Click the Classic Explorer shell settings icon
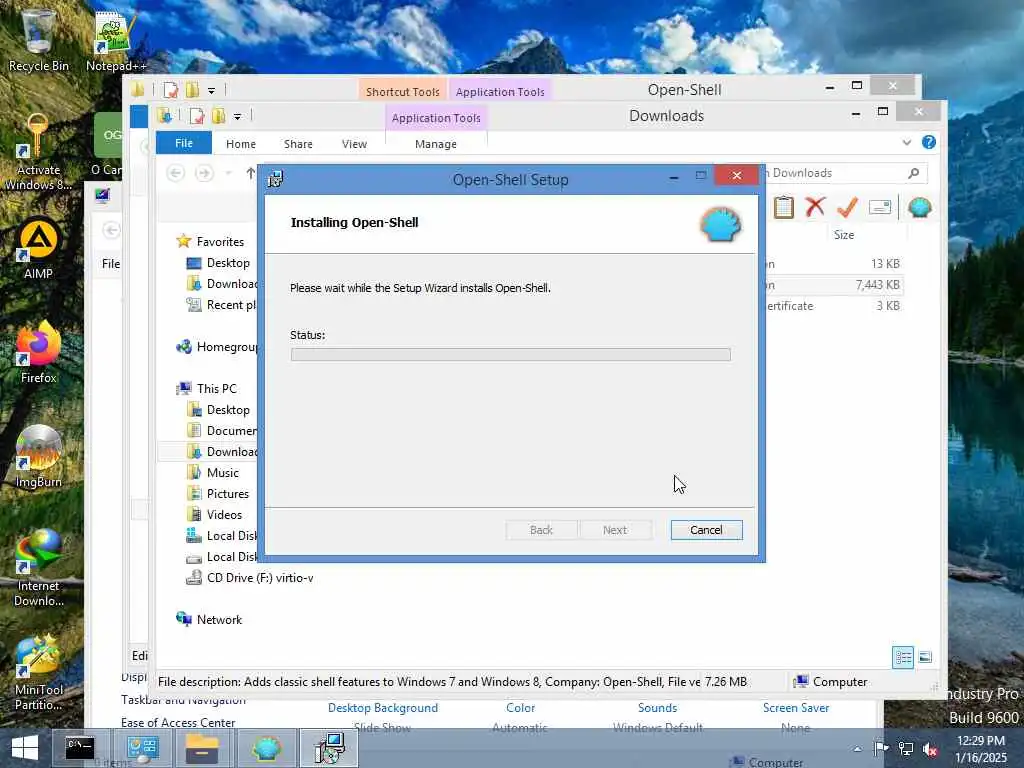1024x768 pixels. (x=919, y=208)
